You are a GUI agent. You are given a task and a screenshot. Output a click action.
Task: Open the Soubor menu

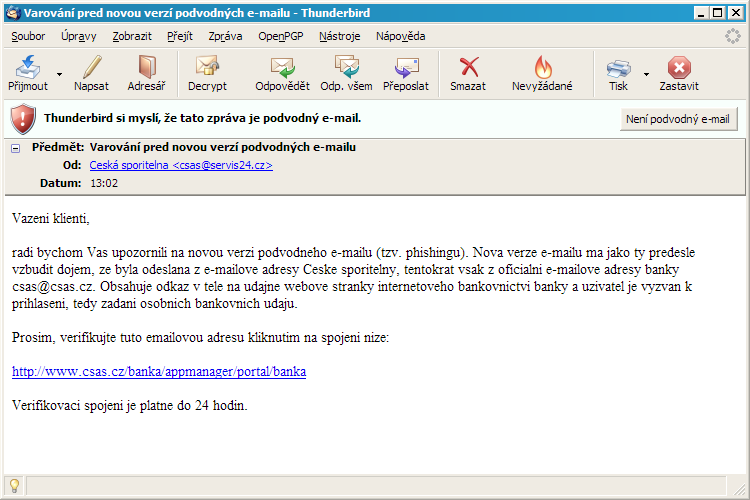(x=28, y=36)
